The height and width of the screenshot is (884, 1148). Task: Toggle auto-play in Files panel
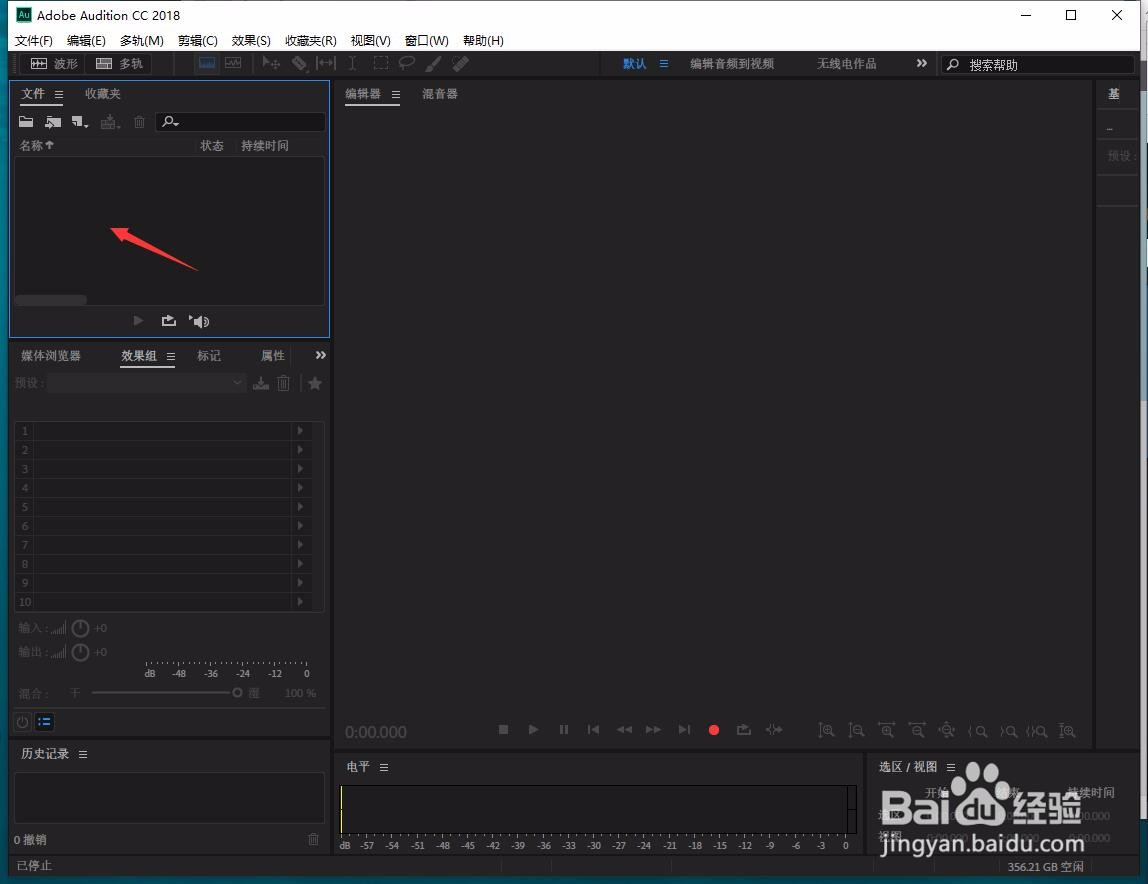pyautogui.click(x=199, y=321)
